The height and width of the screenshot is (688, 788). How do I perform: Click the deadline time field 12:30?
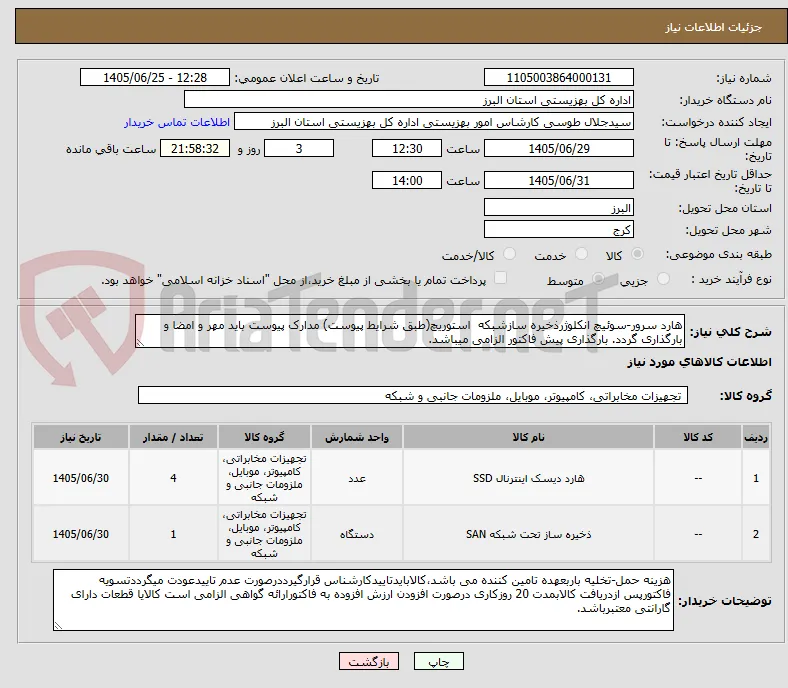407,148
